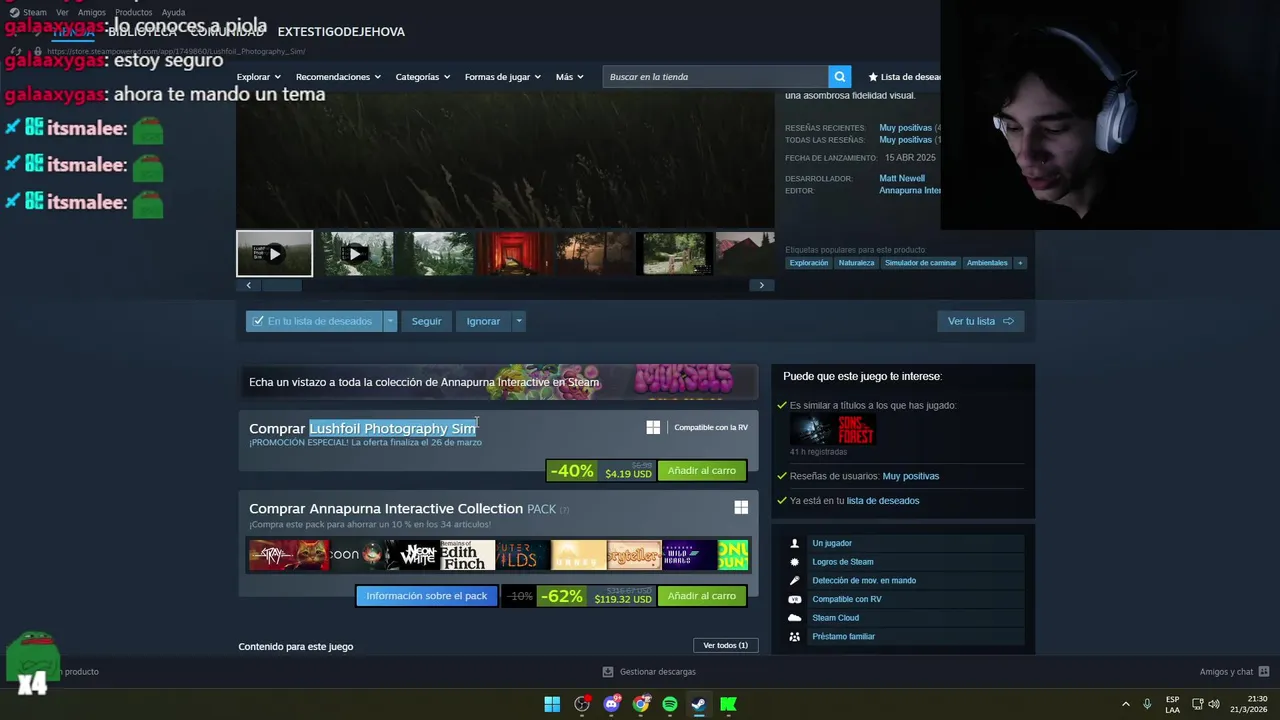Open the dropdown arrow next to Ignorar
1280x720 pixels.
click(518, 321)
